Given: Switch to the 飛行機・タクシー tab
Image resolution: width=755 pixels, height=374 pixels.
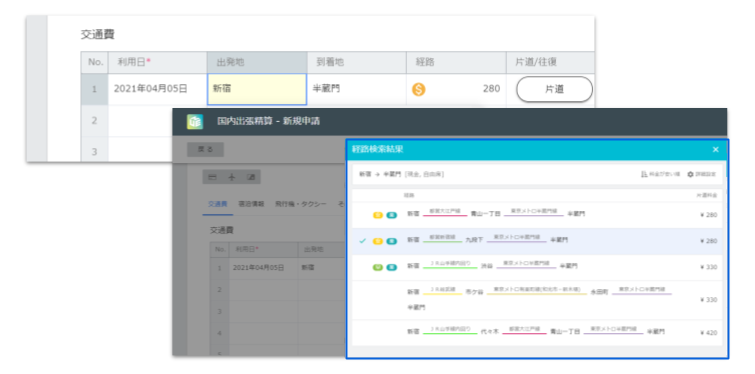Looking at the screenshot, I should click(301, 204).
